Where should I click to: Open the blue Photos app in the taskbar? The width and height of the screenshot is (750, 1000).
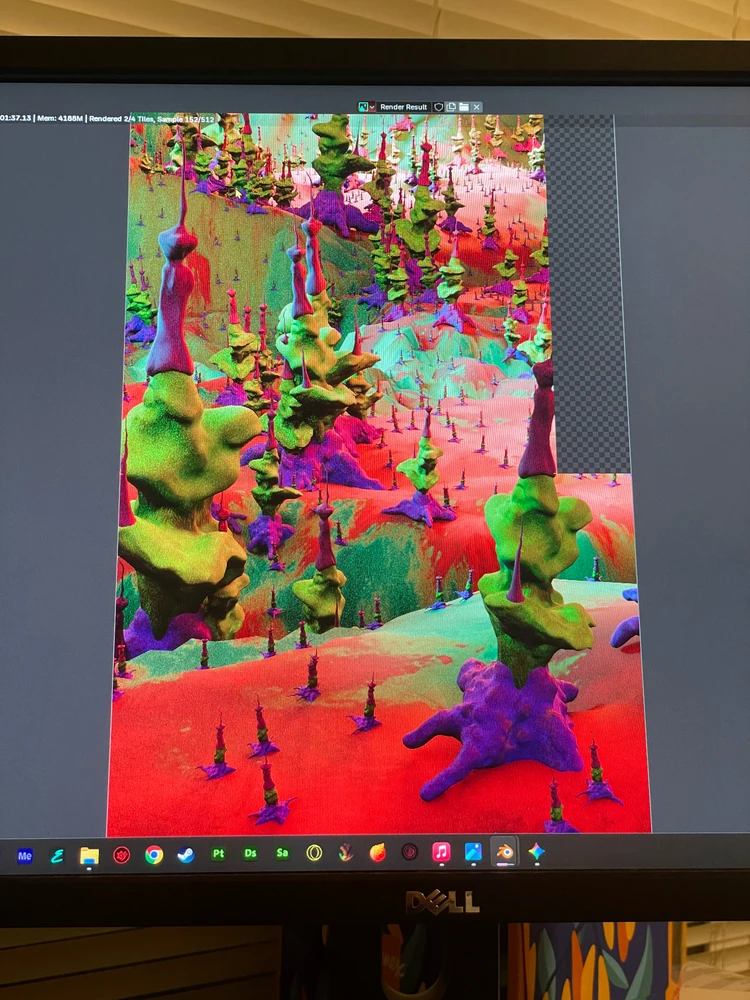click(x=473, y=852)
